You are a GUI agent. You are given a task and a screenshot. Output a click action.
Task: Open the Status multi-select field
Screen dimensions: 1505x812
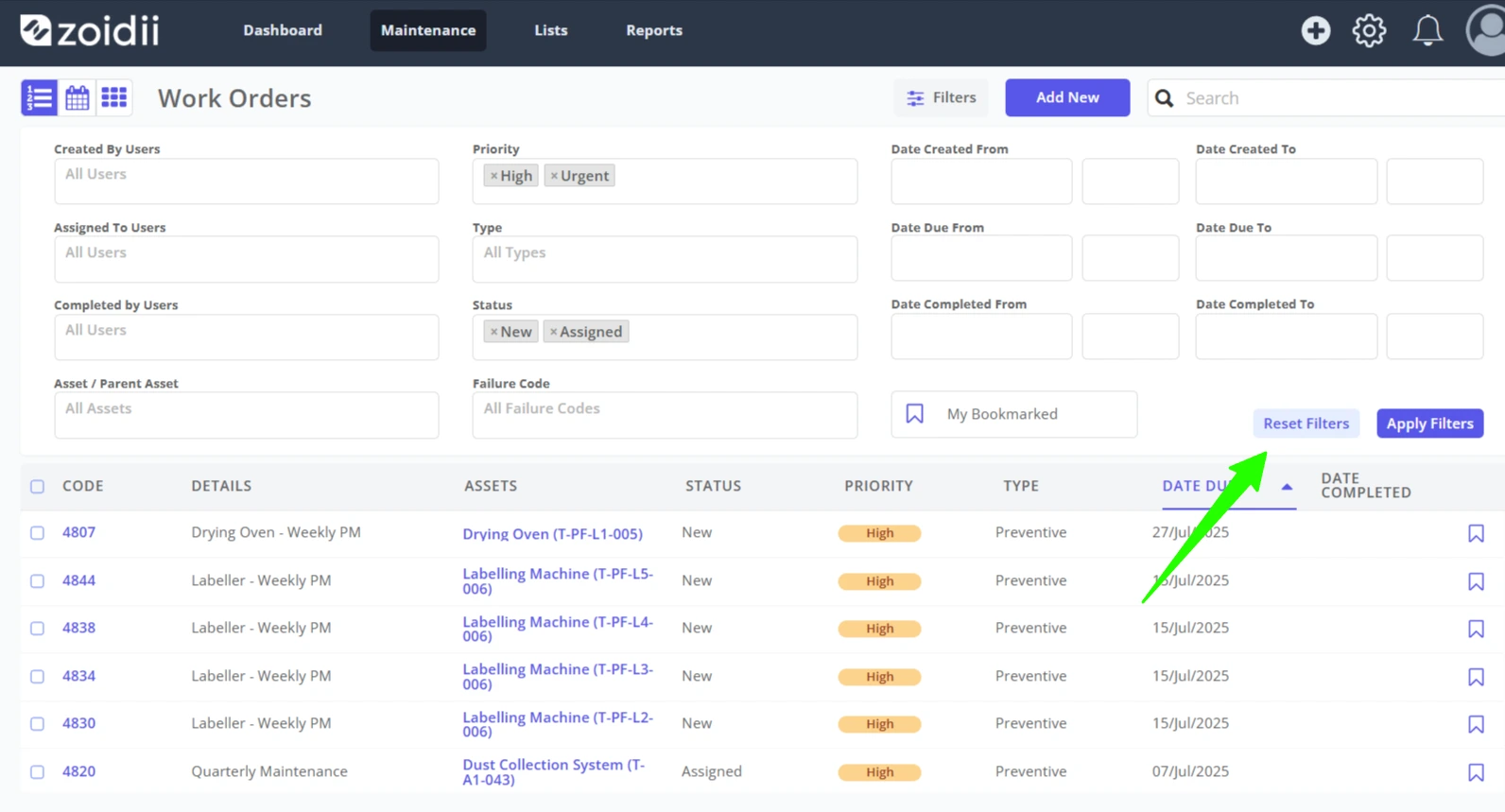pos(665,337)
